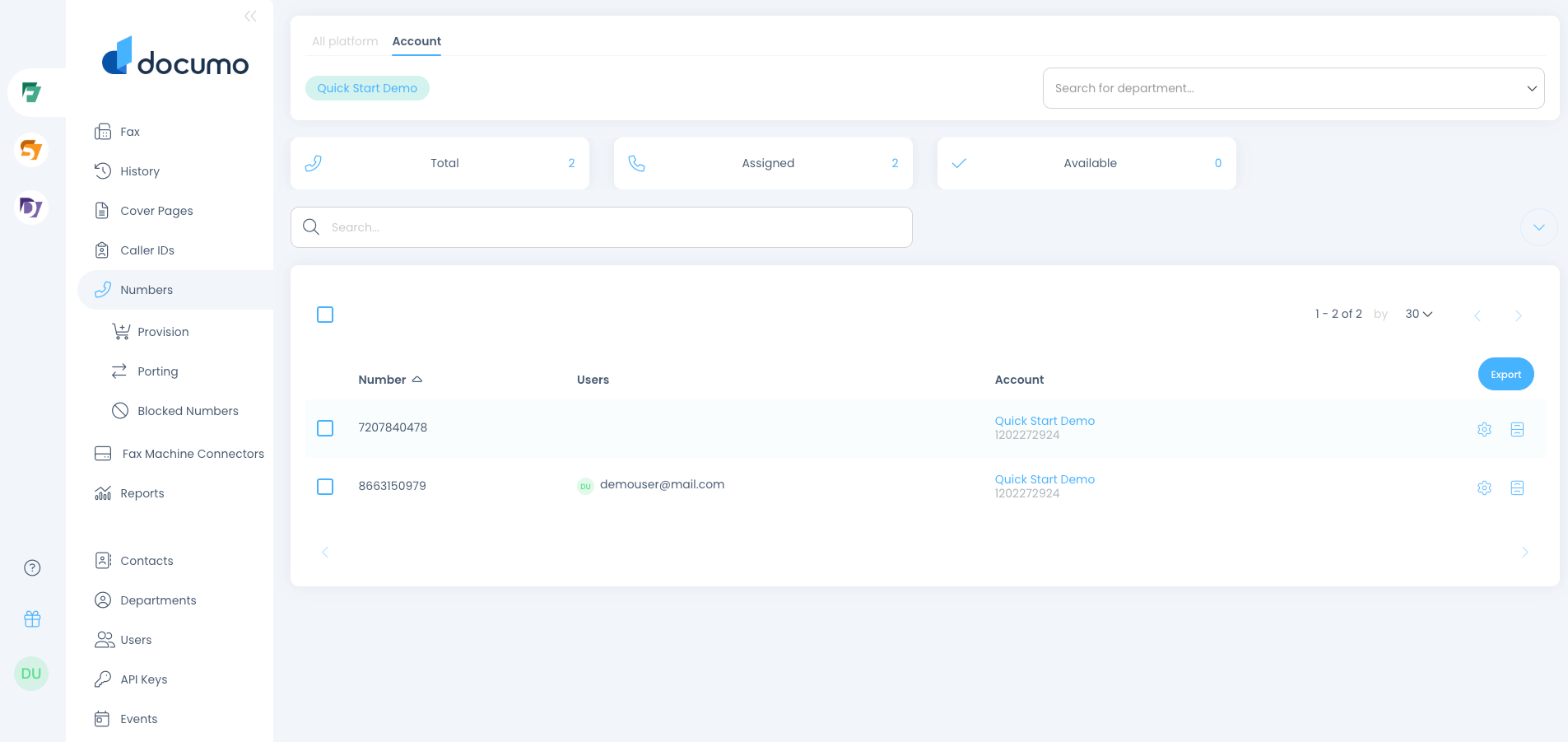The image size is (1568, 742).
Task: Click the Export button
Action: click(x=1505, y=374)
